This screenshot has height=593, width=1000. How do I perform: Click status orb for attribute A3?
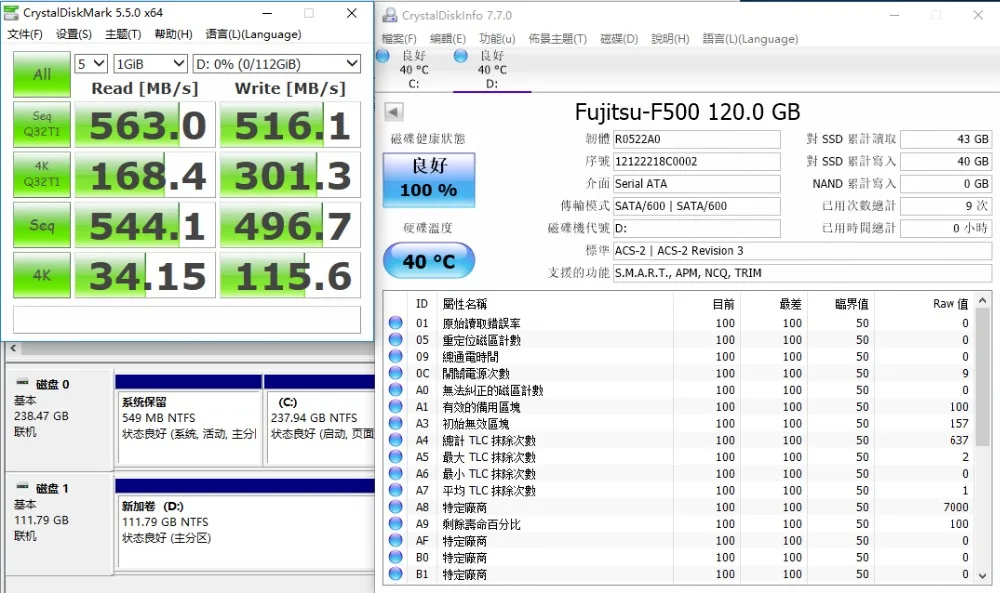click(395, 423)
